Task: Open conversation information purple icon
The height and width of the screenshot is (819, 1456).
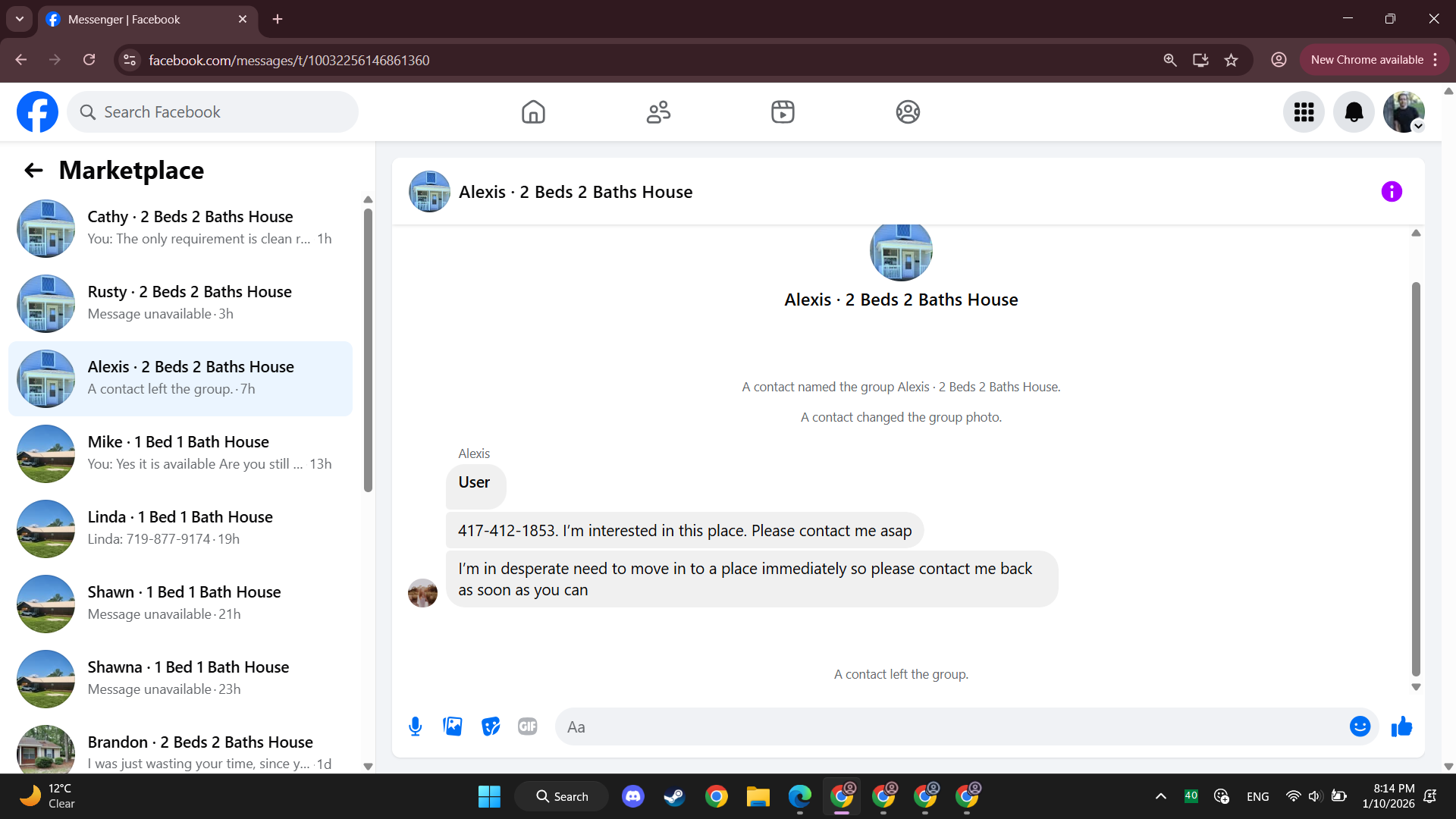Action: (x=1392, y=192)
